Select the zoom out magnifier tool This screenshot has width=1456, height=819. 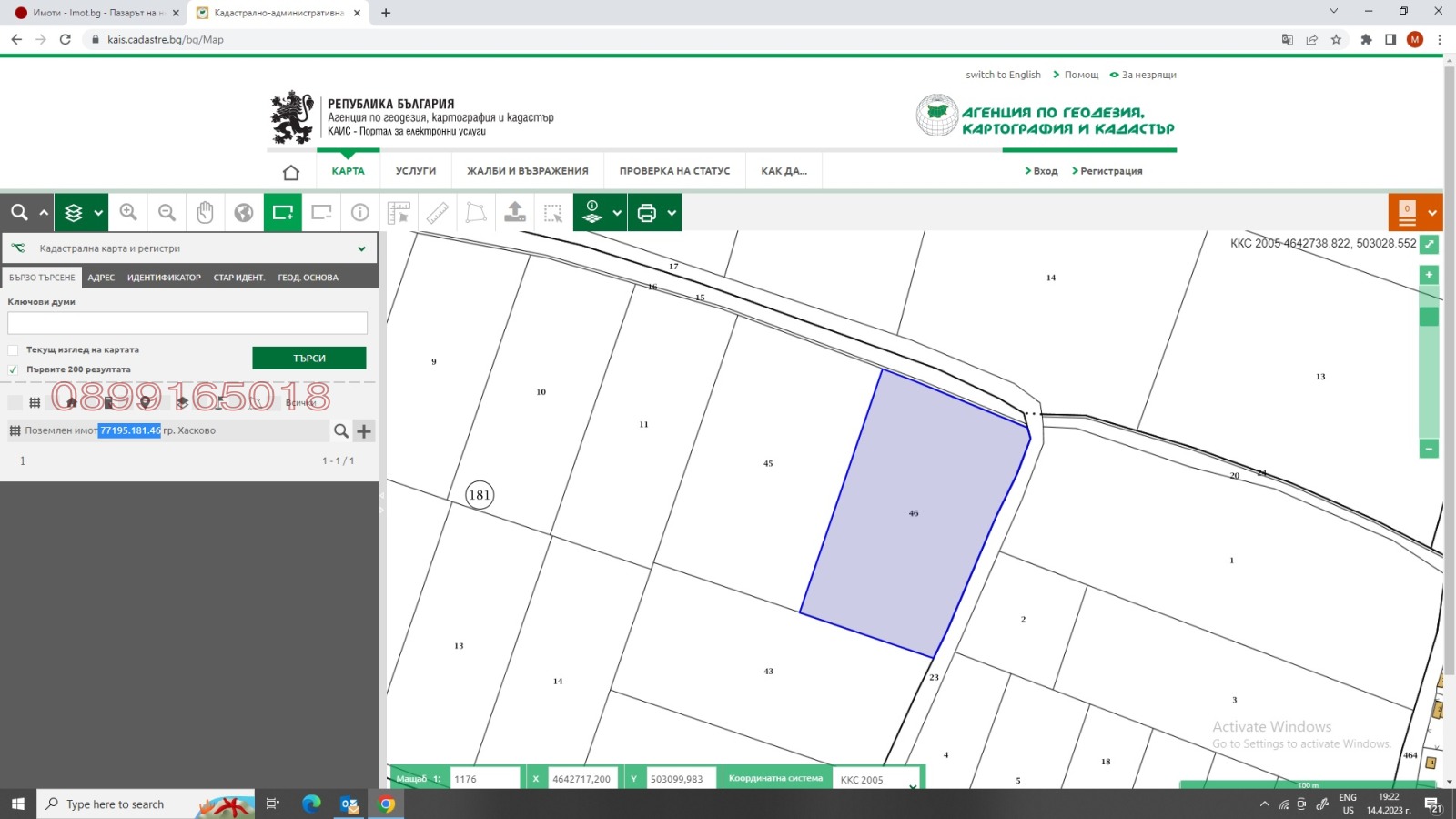167,212
